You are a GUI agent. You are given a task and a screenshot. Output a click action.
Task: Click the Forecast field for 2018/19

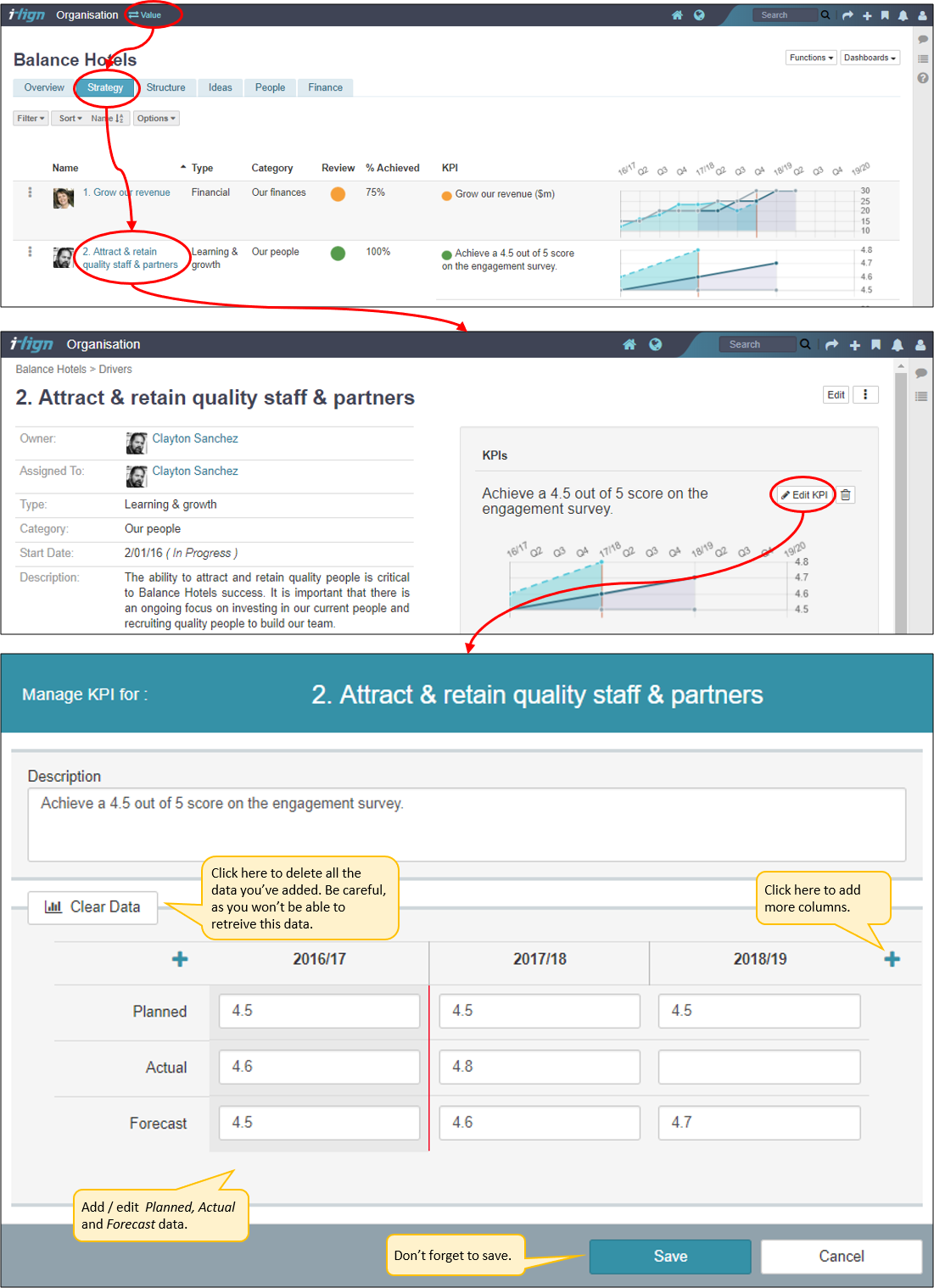[x=759, y=1124]
